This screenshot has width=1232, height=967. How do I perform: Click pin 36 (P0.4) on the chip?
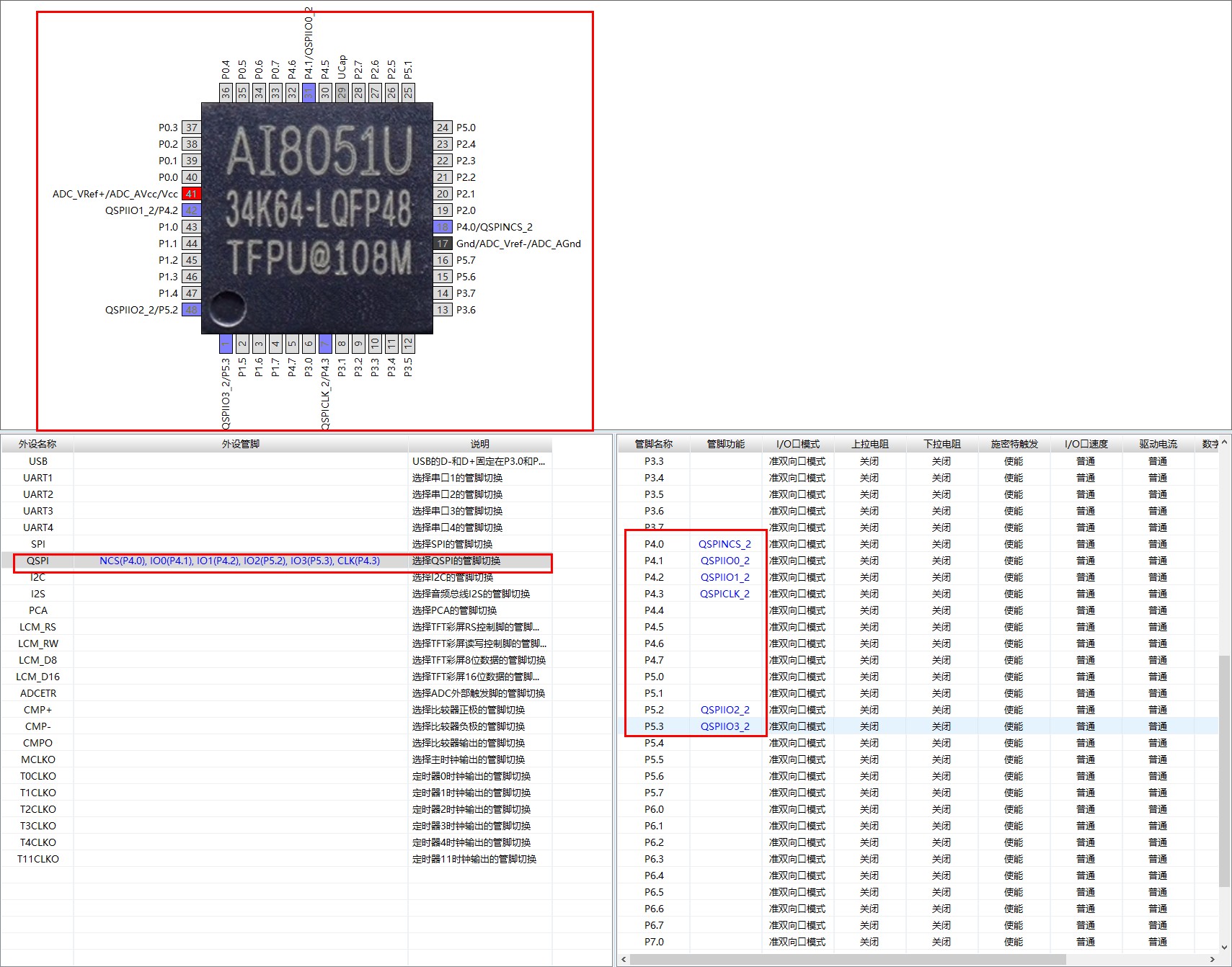[x=226, y=92]
